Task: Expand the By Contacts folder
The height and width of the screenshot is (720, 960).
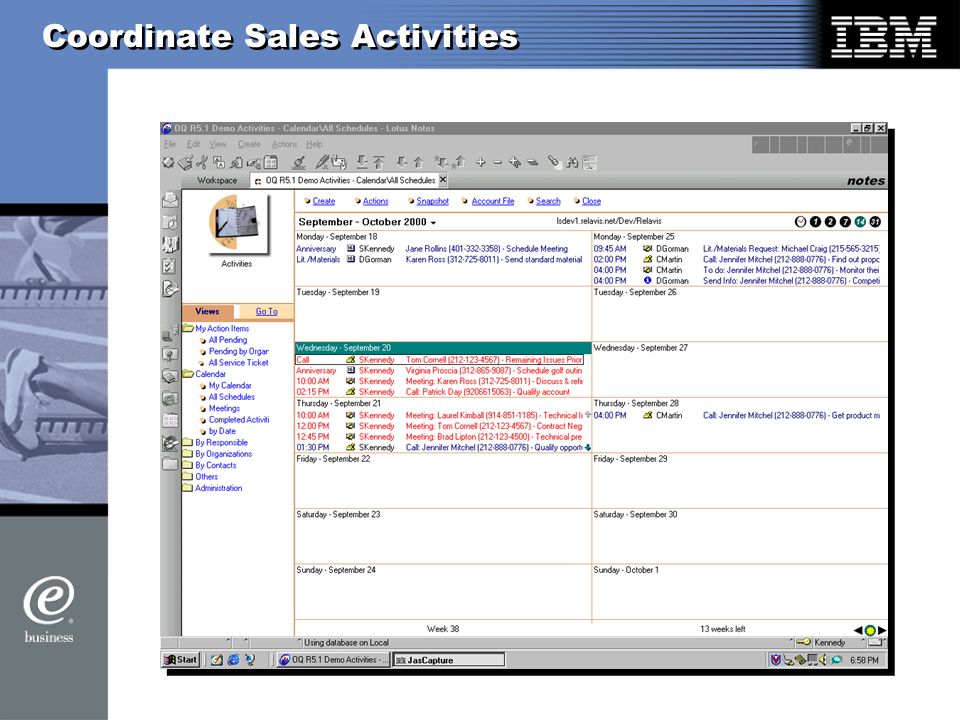Action: click(x=188, y=465)
